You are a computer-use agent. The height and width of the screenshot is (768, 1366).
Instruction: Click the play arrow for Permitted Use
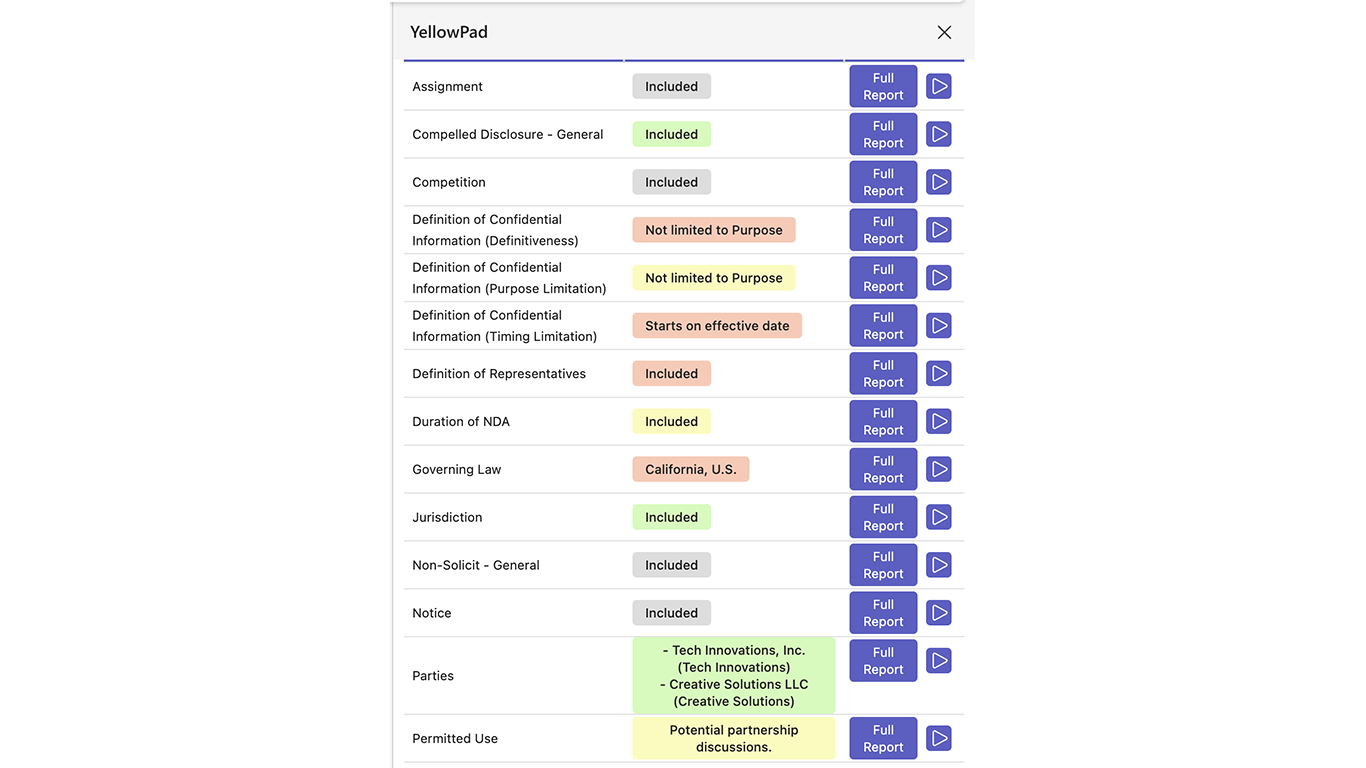coord(938,738)
